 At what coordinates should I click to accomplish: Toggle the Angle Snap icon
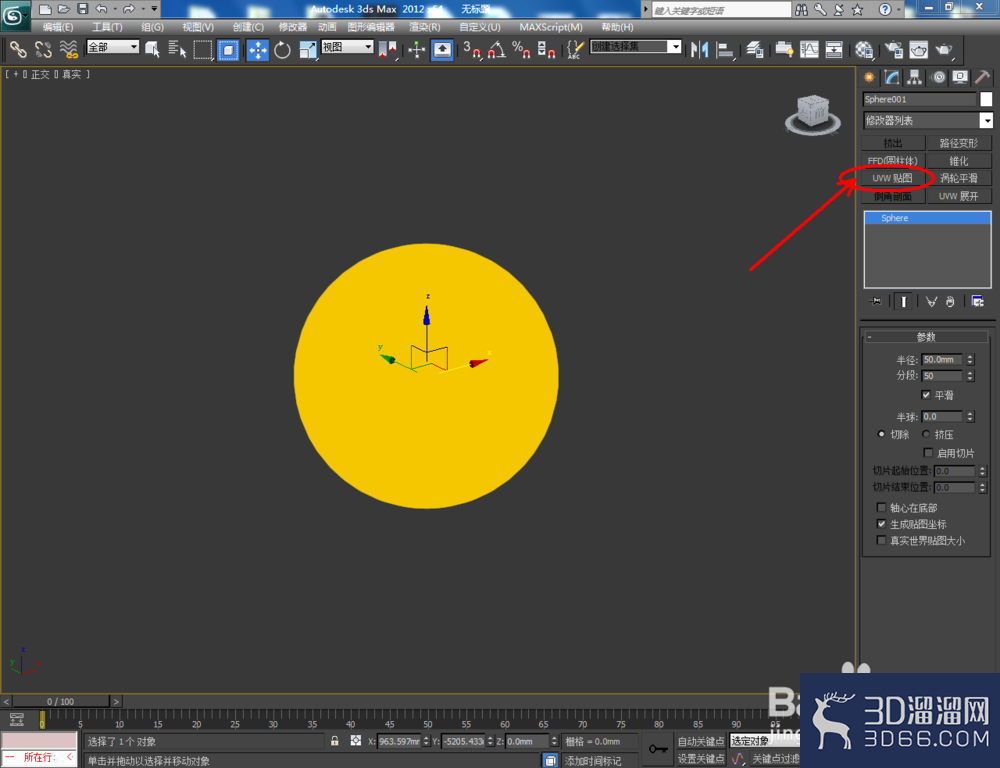point(497,49)
